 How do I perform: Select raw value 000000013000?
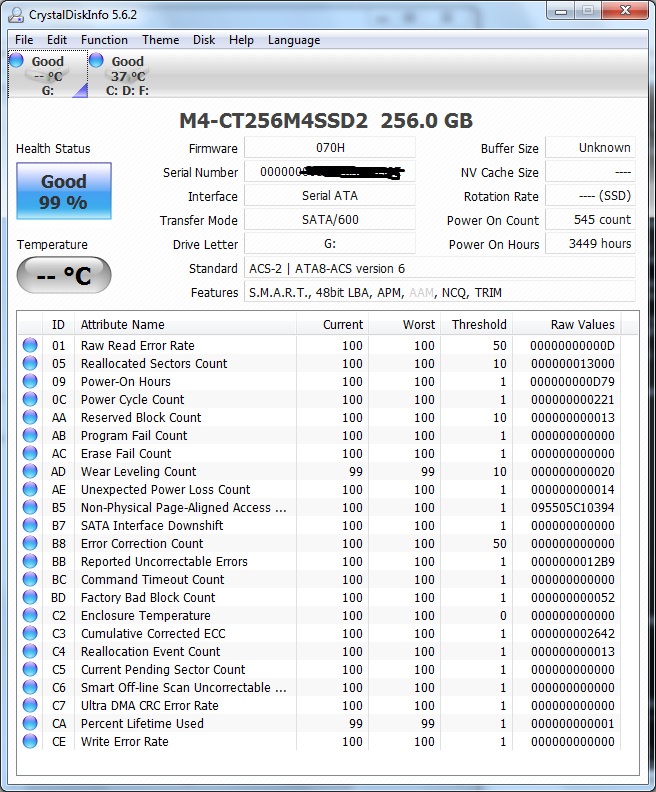click(572, 363)
